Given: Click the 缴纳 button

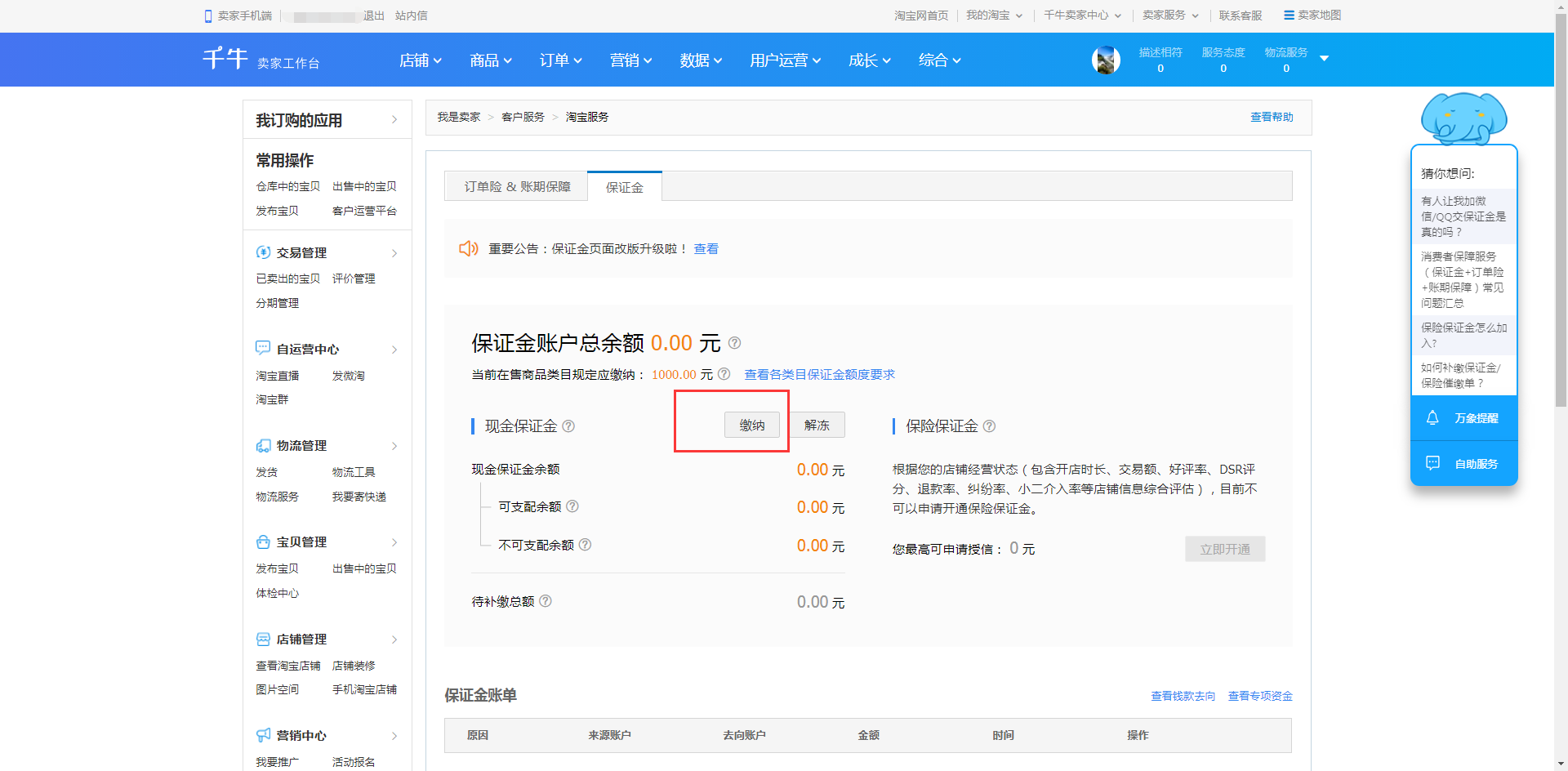Looking at the screenshot, I should click(x=752, y=425).
